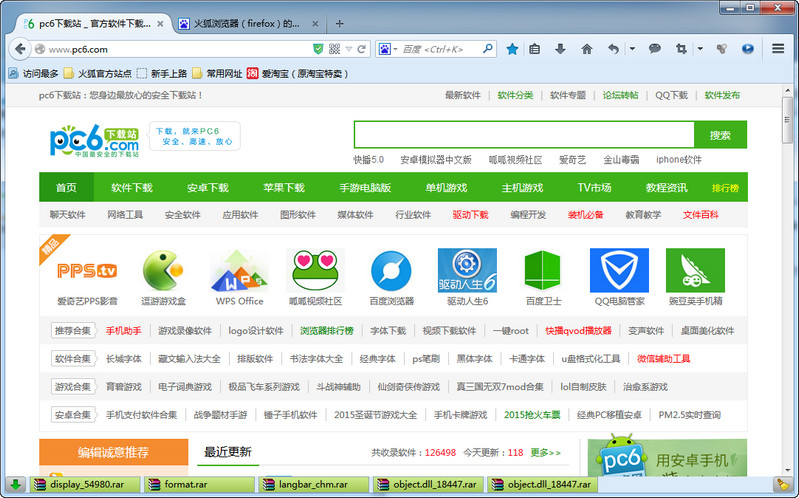Open the Firefox hamburger menu
799x498 pixels.
[778, 48]
